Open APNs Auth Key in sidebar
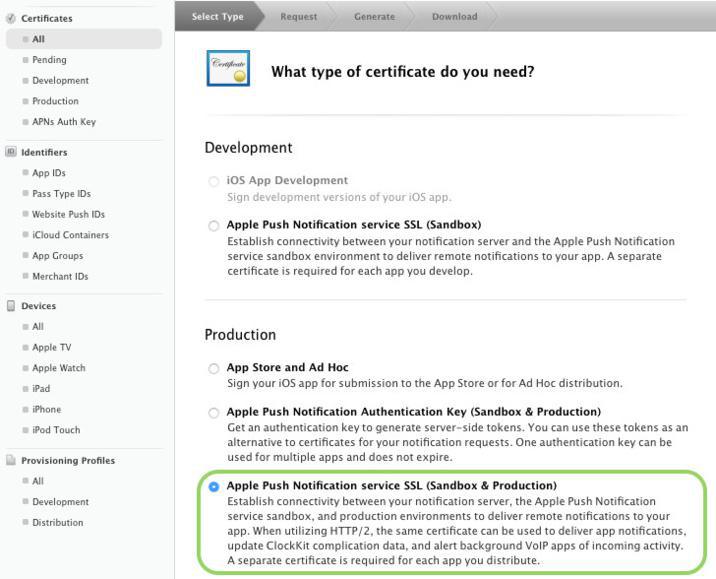 [64, 122]
